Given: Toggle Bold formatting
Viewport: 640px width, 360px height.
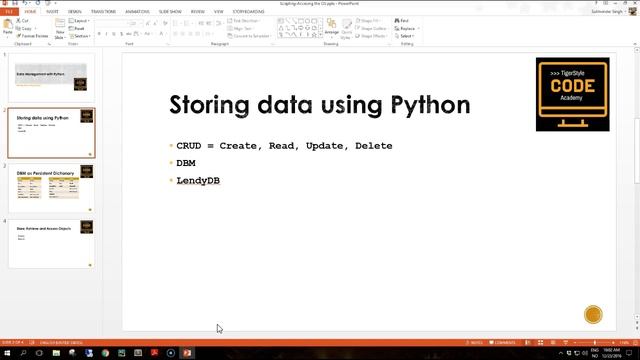Looking at the screenshot, I should coord(99,33).
